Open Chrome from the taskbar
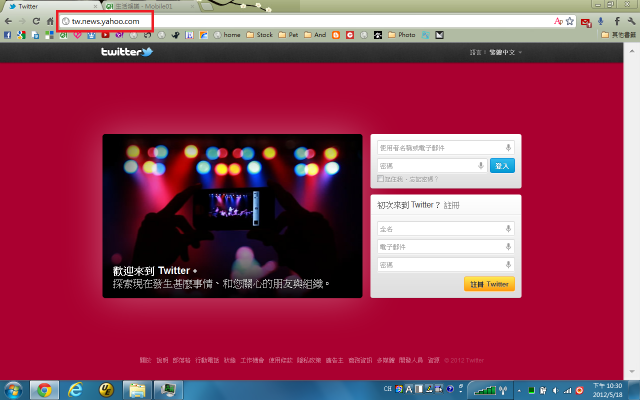Screen dimensions: 640x400 44,390
